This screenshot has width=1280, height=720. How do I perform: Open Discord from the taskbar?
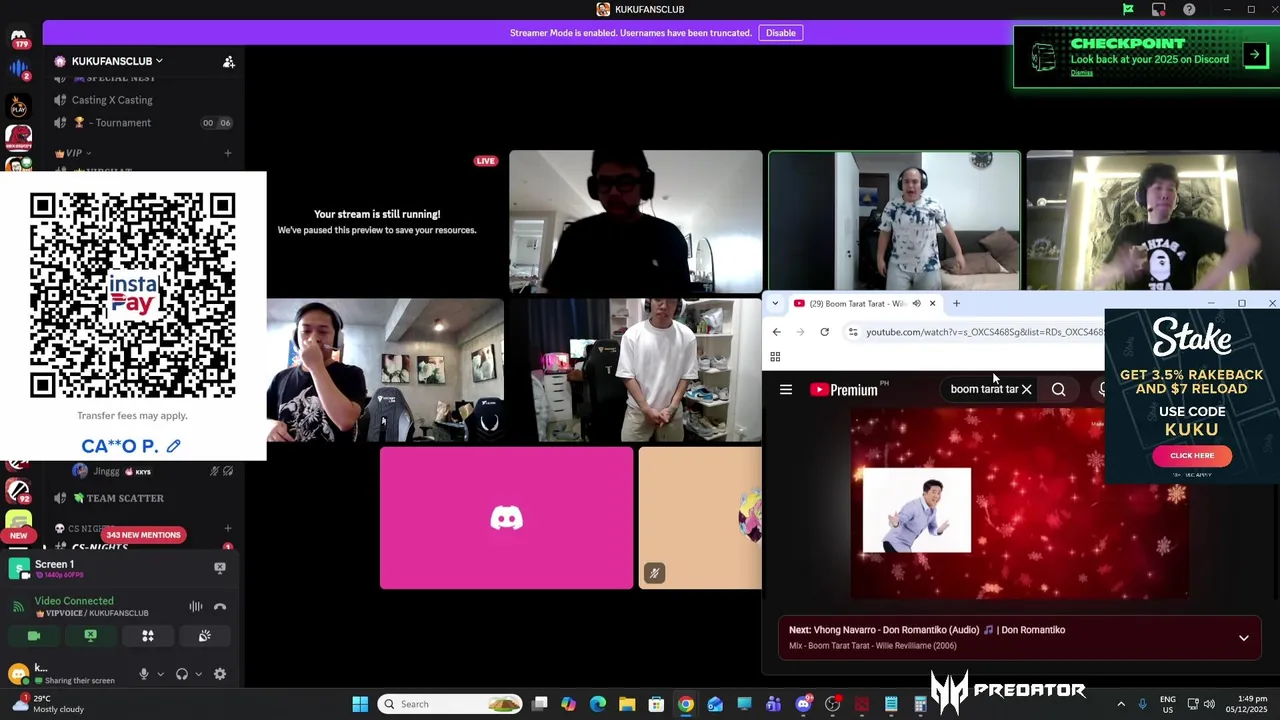coord(803,704)
